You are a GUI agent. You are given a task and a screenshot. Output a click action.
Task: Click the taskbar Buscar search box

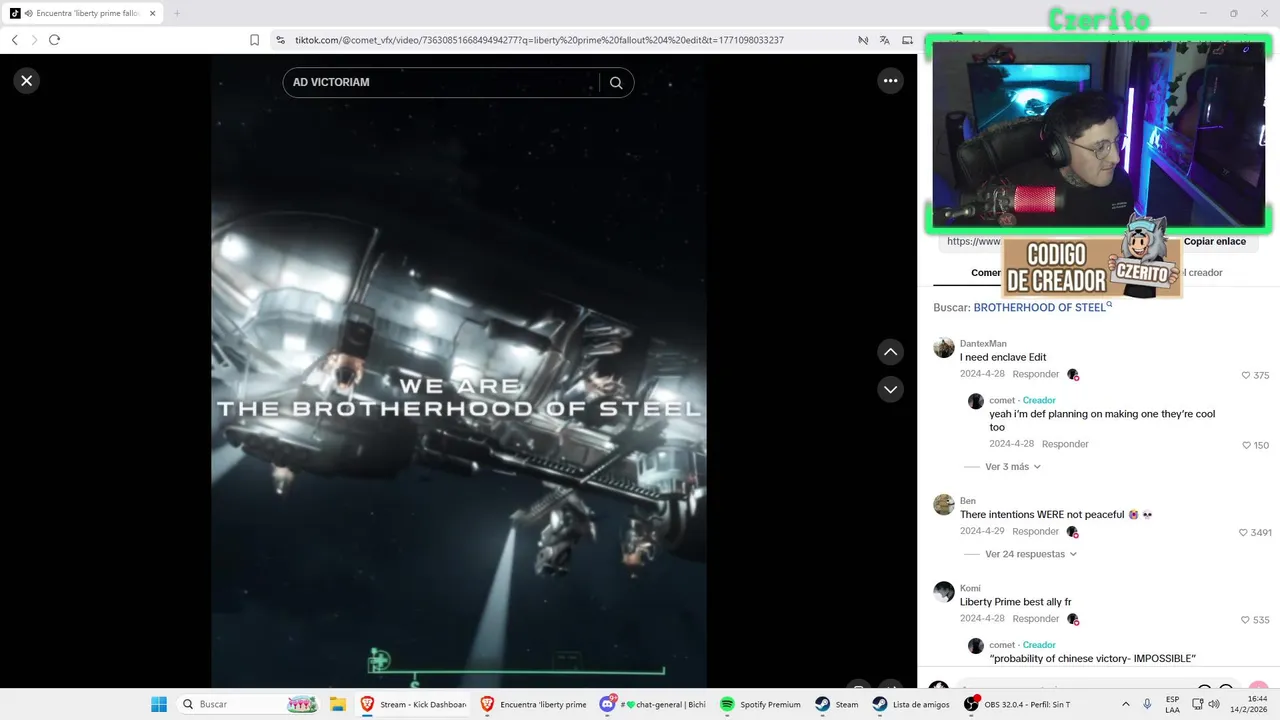249,704
